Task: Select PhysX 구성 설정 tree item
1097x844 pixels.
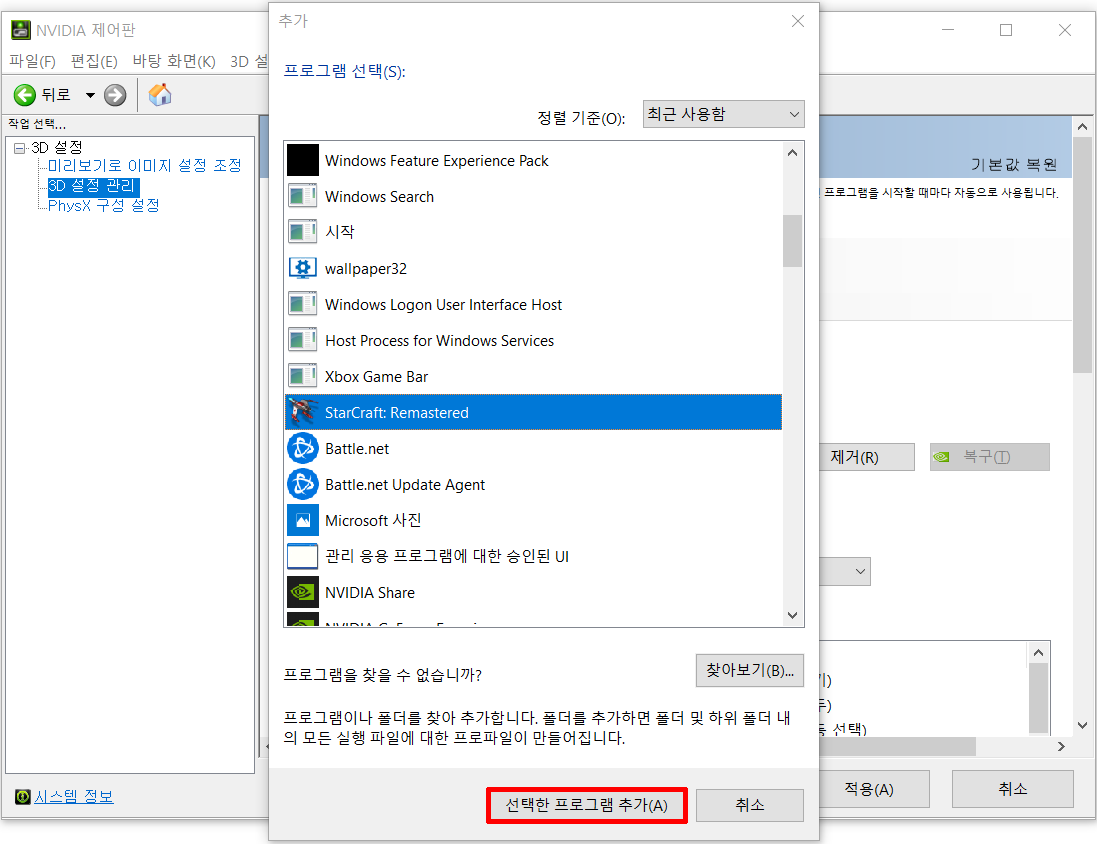Action: (x=104, y=206)
